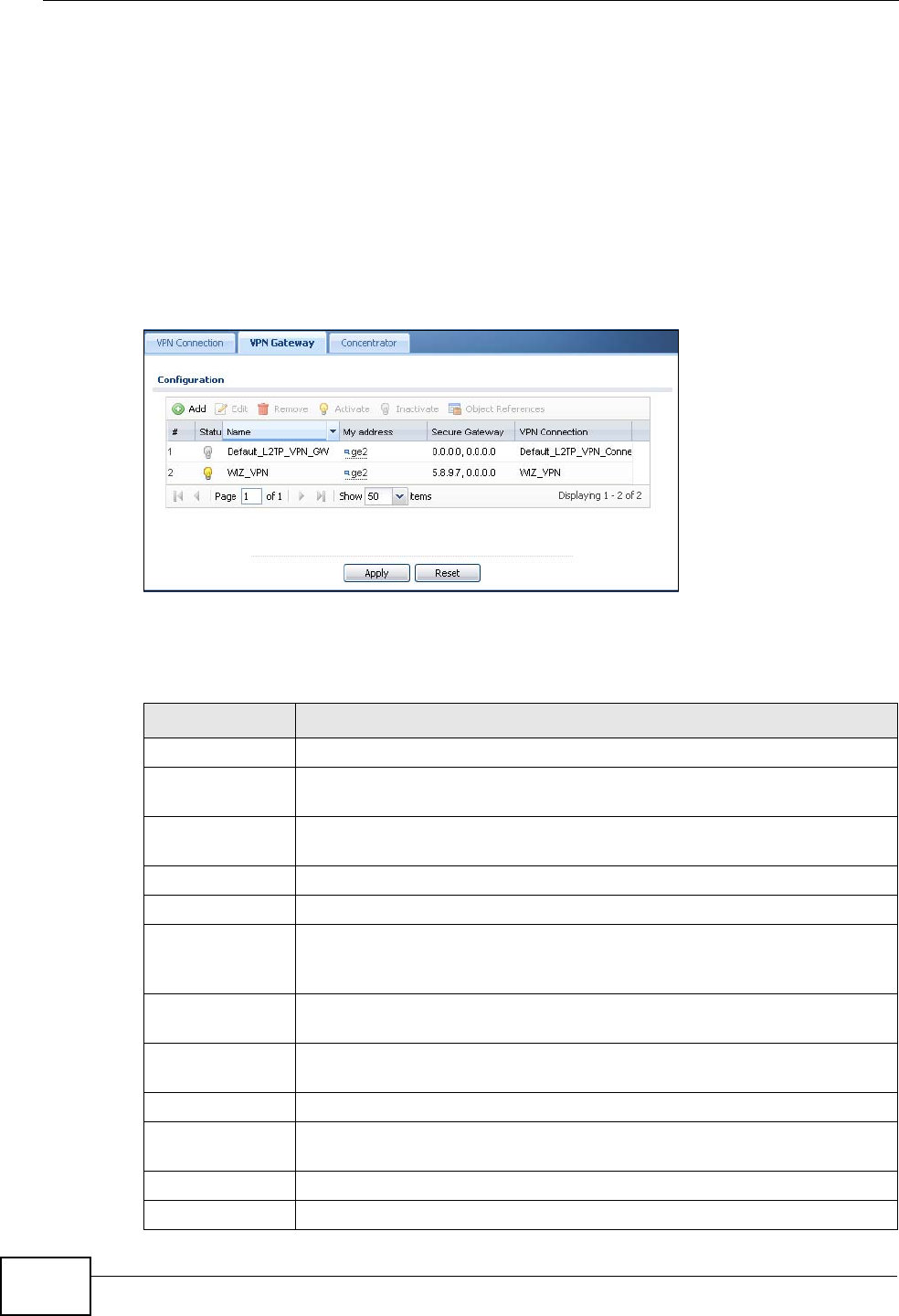
Task: Select the VPN Gateway tab
Action: click(282, 344)
